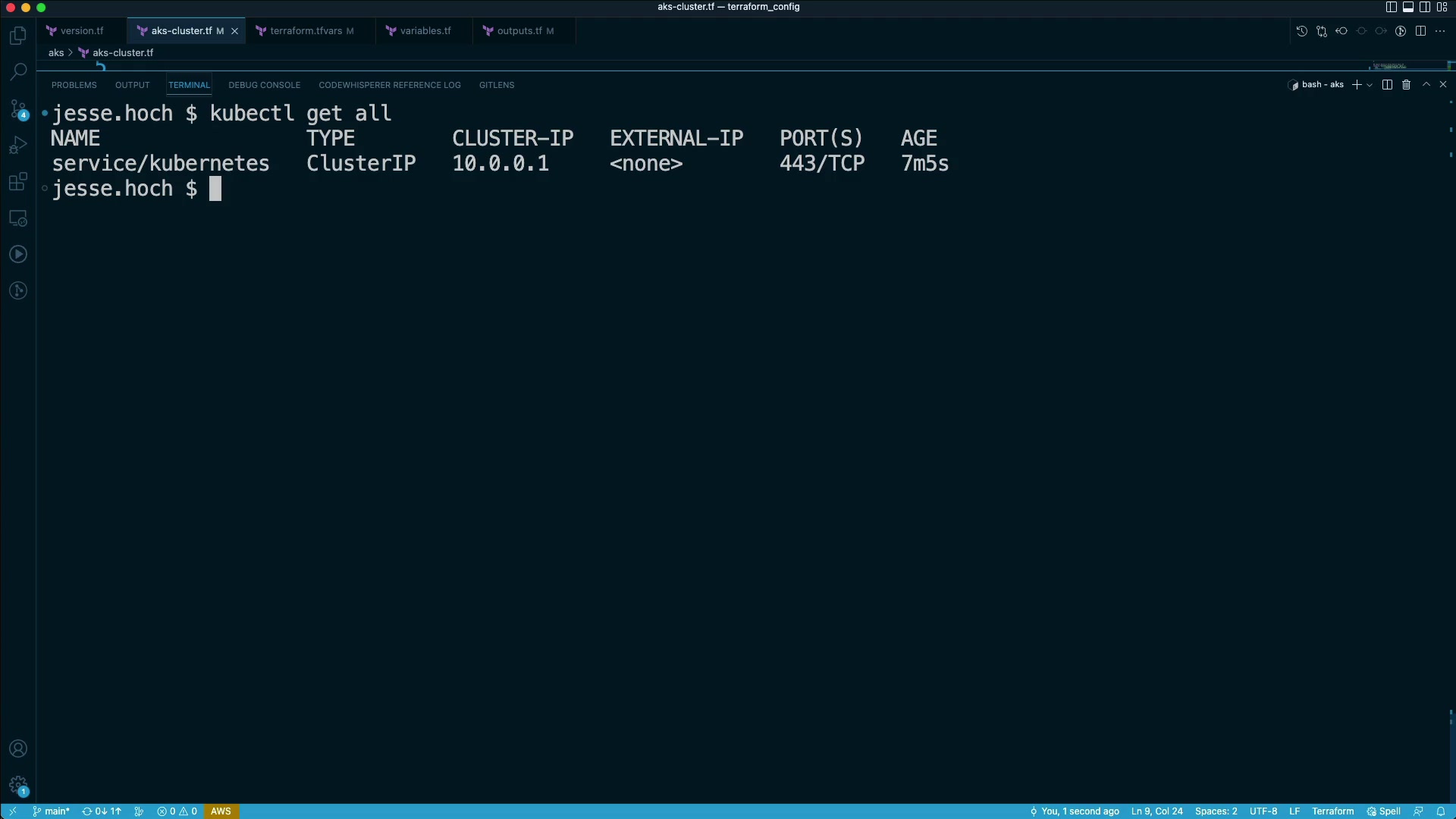Viewport: 1456px width, 819px height.
Task: Open the editor more actions ellipsis
Action: [x=1440, y=31]
